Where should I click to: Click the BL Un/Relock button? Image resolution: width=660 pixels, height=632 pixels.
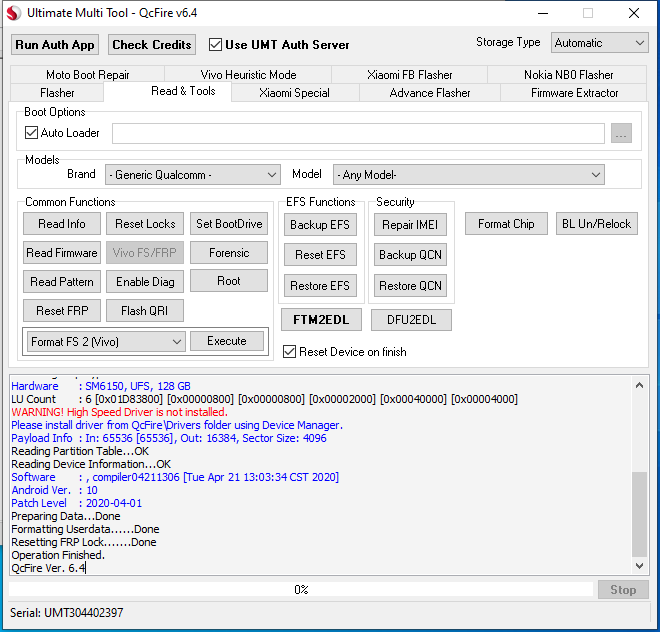click(596, 224)
